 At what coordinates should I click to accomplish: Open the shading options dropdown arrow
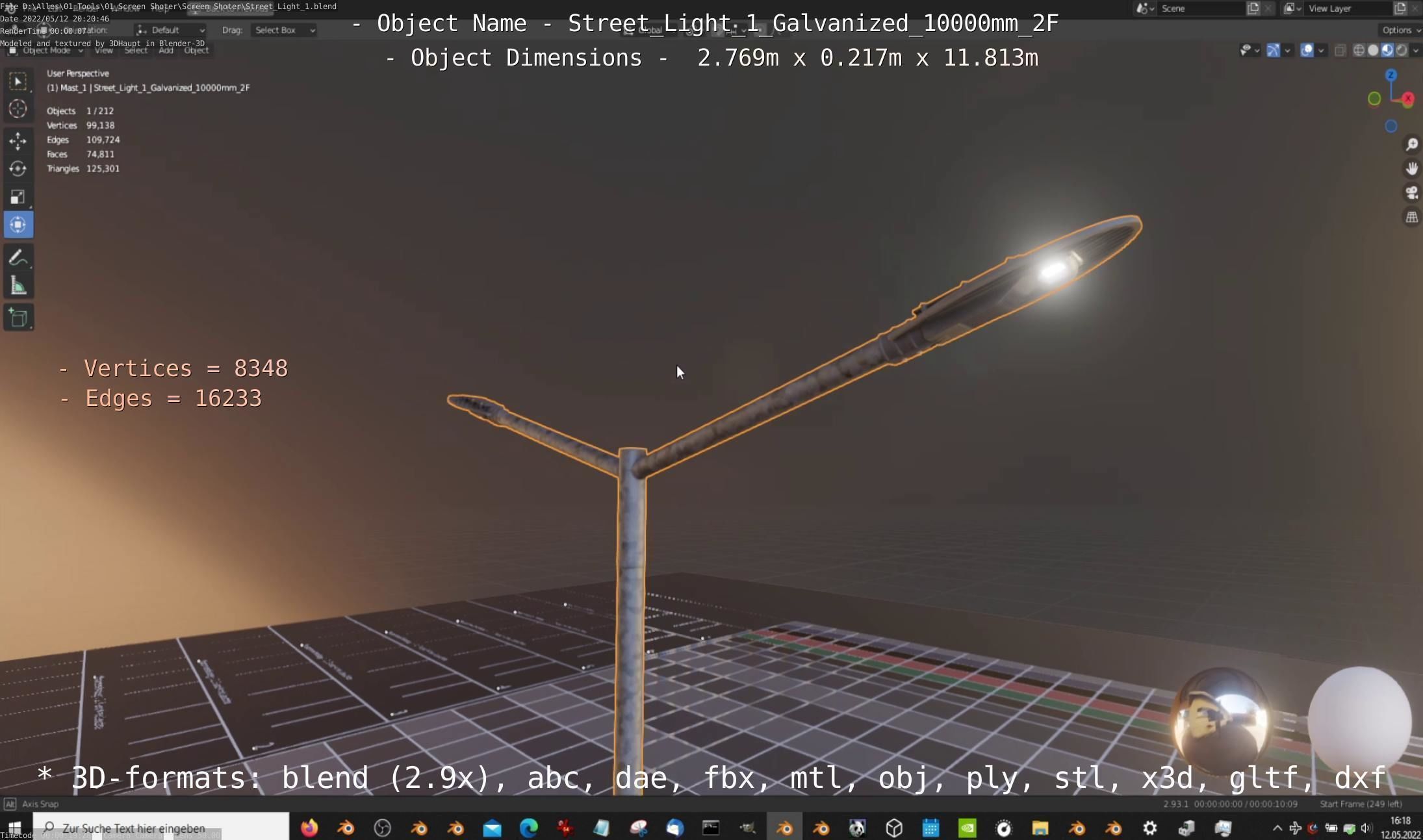click(1416, 50)
